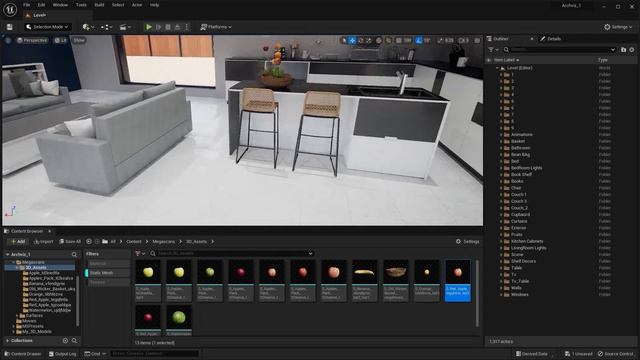Expand the Animations folder in Outliner

501,135
